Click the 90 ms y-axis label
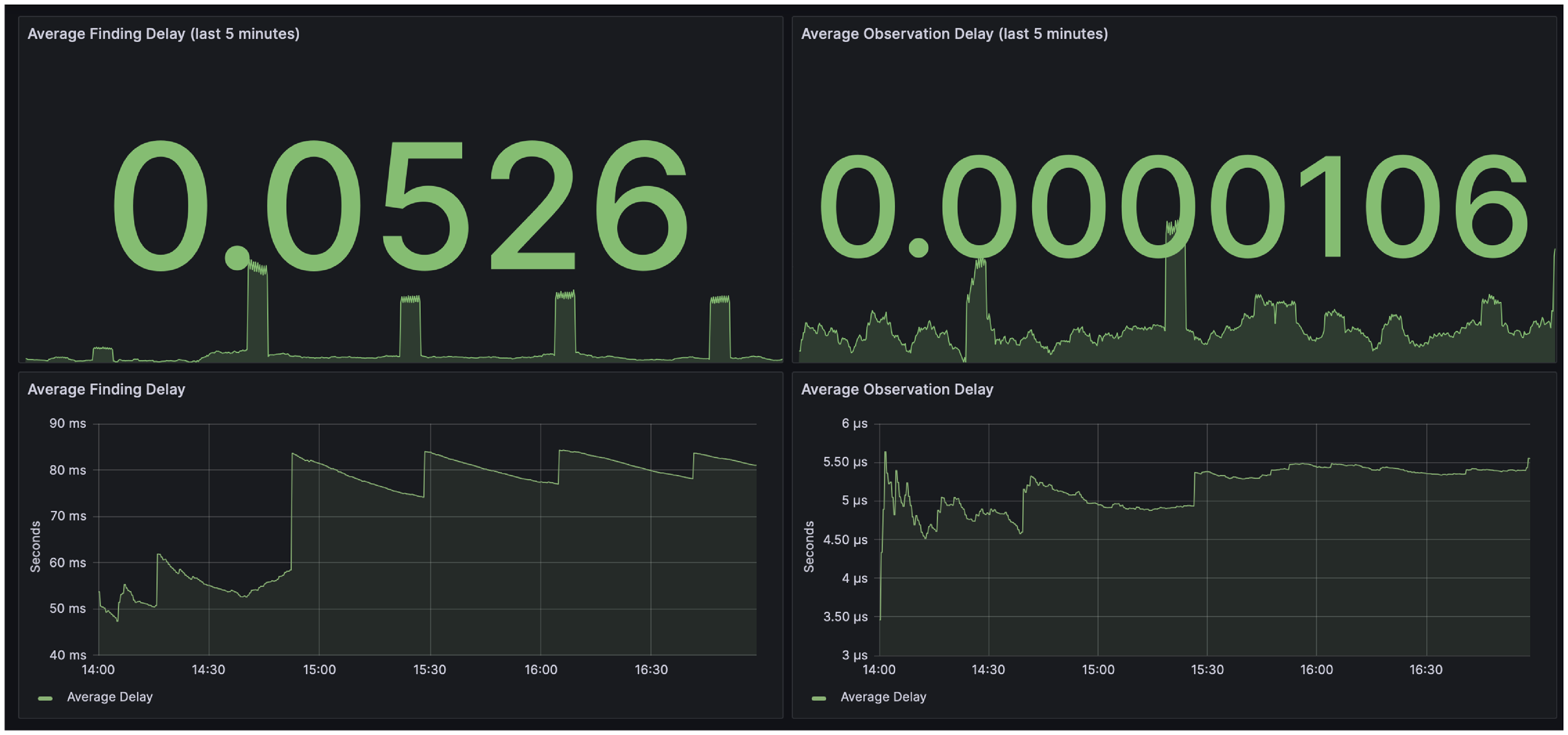The width and height of the screenshot is (1568, 735). coord(68,423)
